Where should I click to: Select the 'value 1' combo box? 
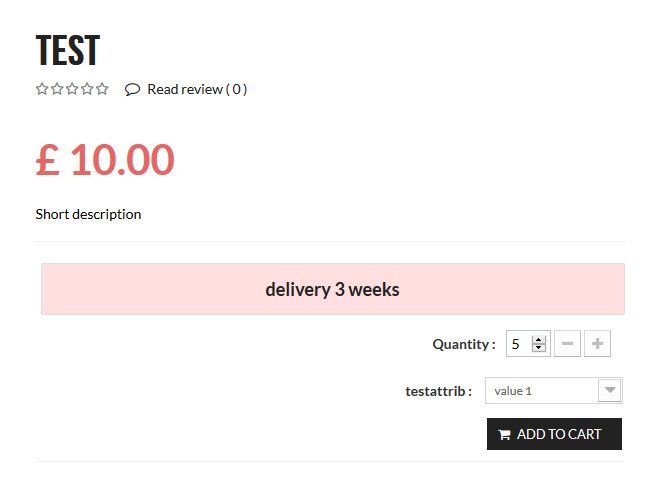[541, 390]
